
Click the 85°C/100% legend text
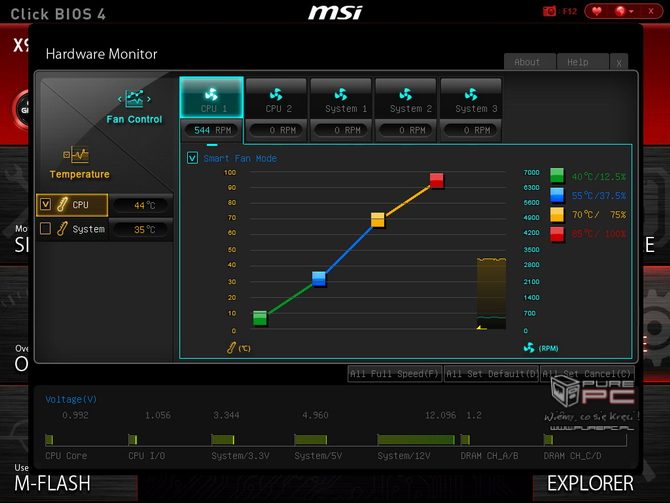(x=599, y=234)
